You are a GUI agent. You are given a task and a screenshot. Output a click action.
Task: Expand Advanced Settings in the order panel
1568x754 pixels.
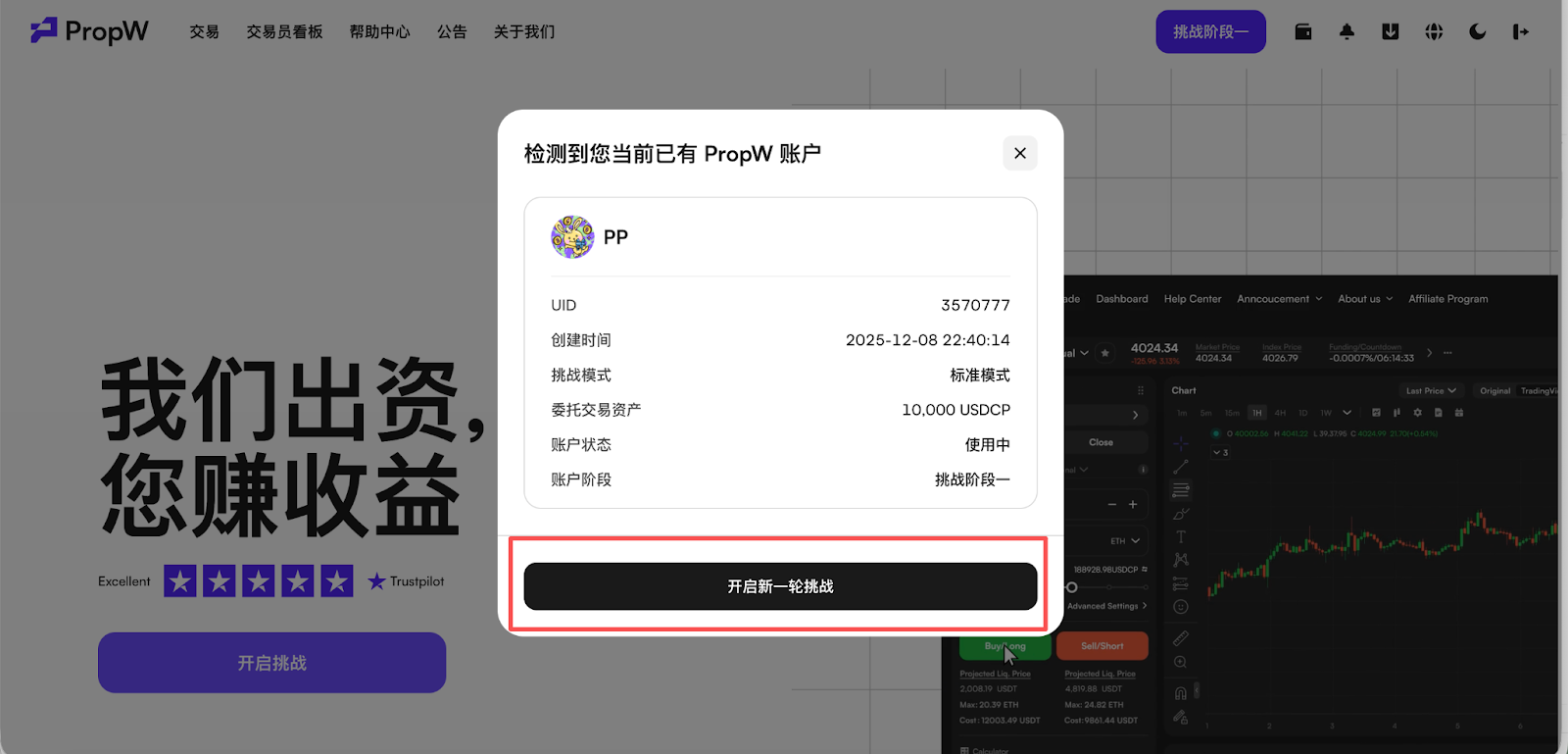1106,606
